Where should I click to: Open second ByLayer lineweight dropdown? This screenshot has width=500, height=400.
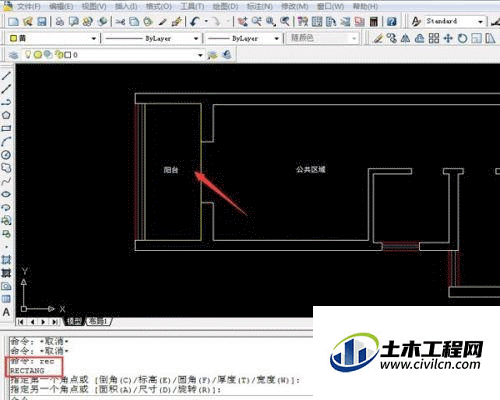(x=276, y=39)
